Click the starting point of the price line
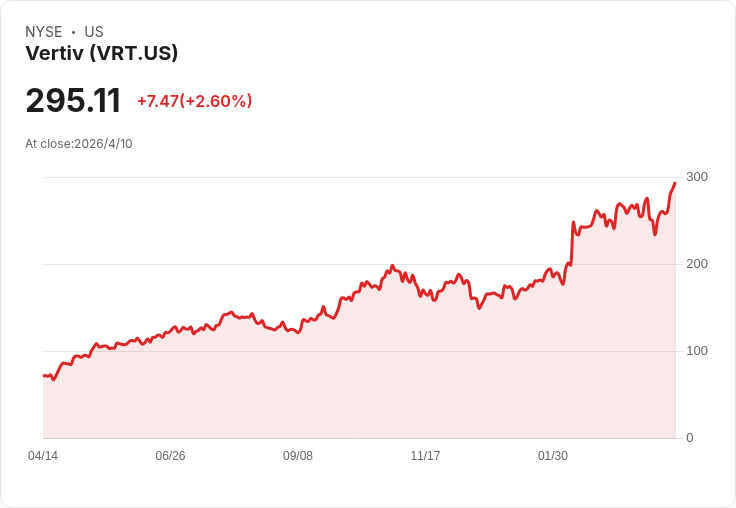Screen dimensions: 736x508 [x=44, y=376]
